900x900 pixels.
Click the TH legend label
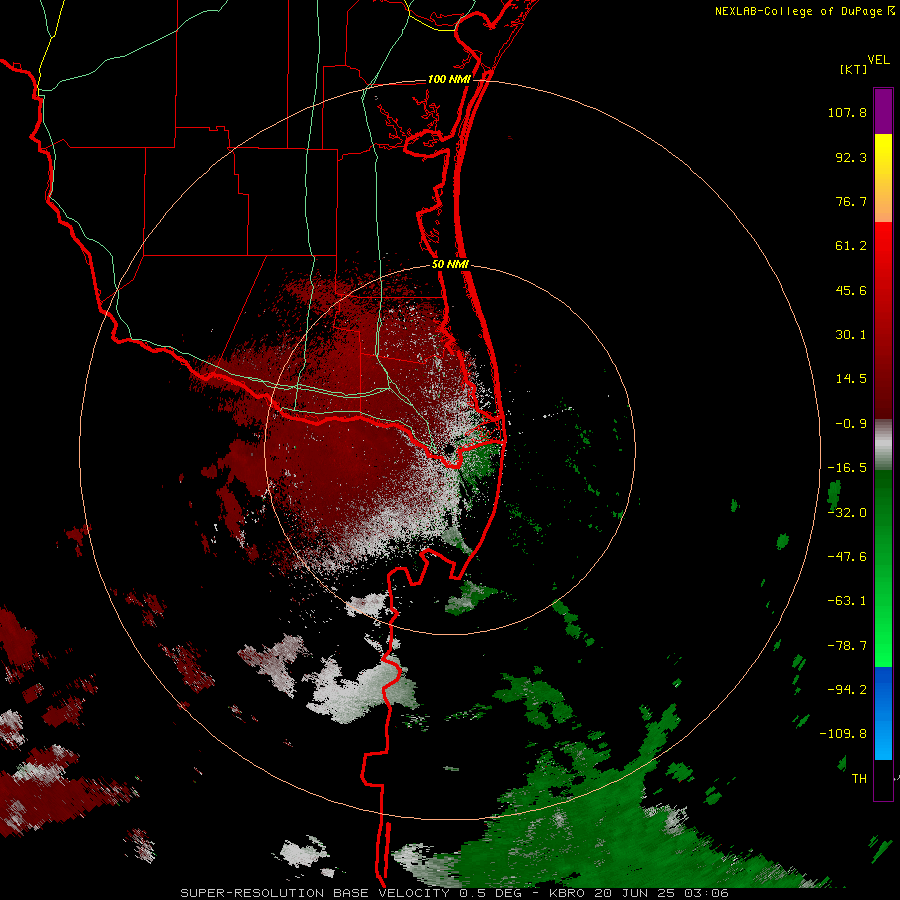point(859,779)
